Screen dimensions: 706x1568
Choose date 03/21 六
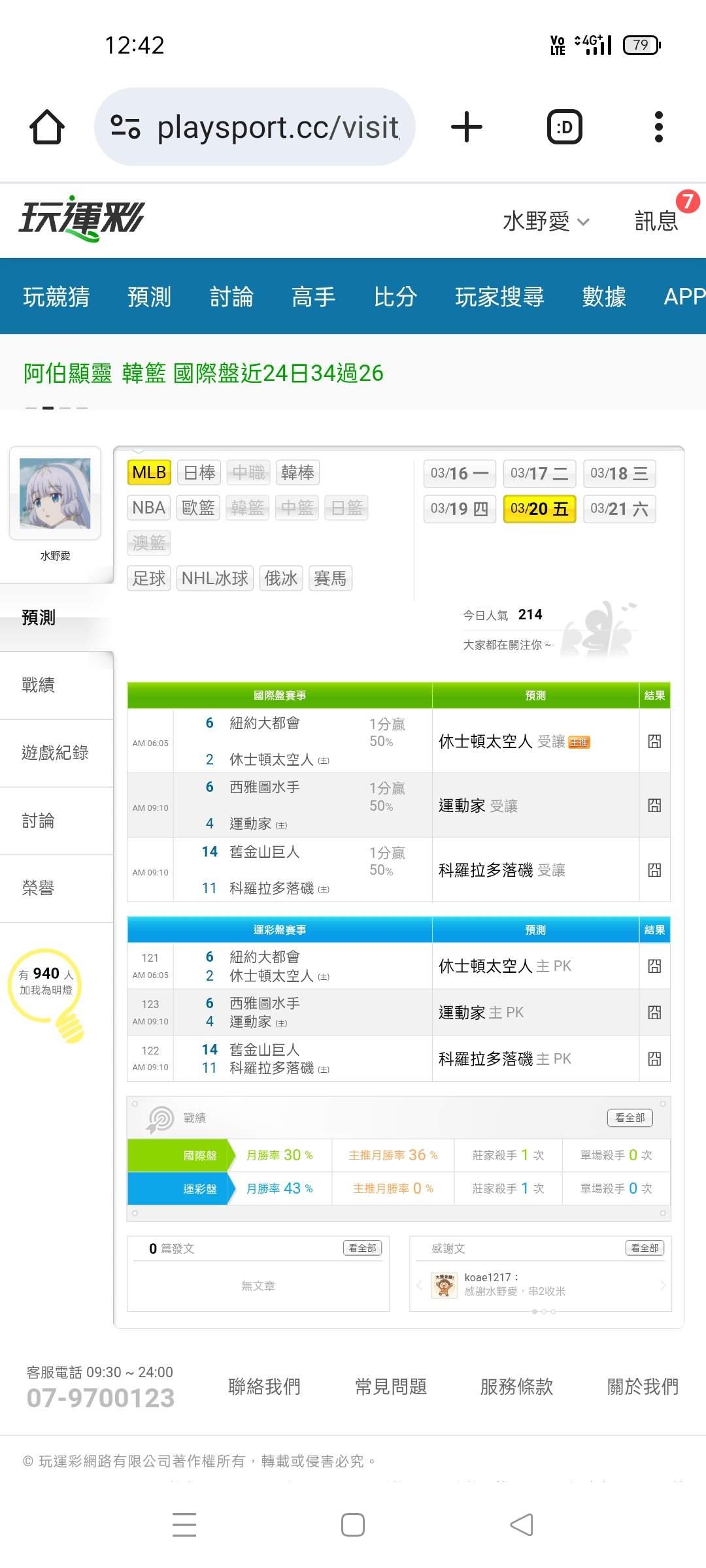[x=619, y=509]
